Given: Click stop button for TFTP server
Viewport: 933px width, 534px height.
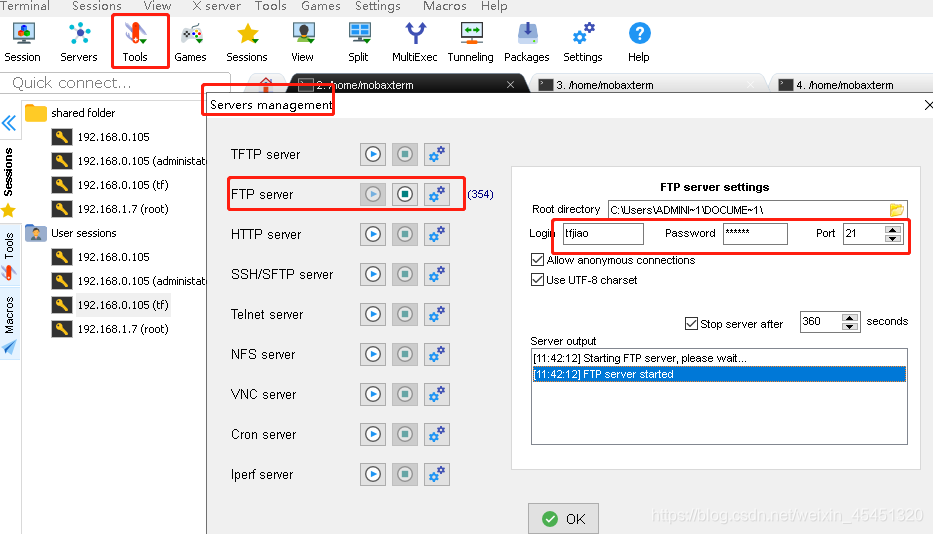Looking at the screenshot, I should pyautogui.click(x=405, y=154).
